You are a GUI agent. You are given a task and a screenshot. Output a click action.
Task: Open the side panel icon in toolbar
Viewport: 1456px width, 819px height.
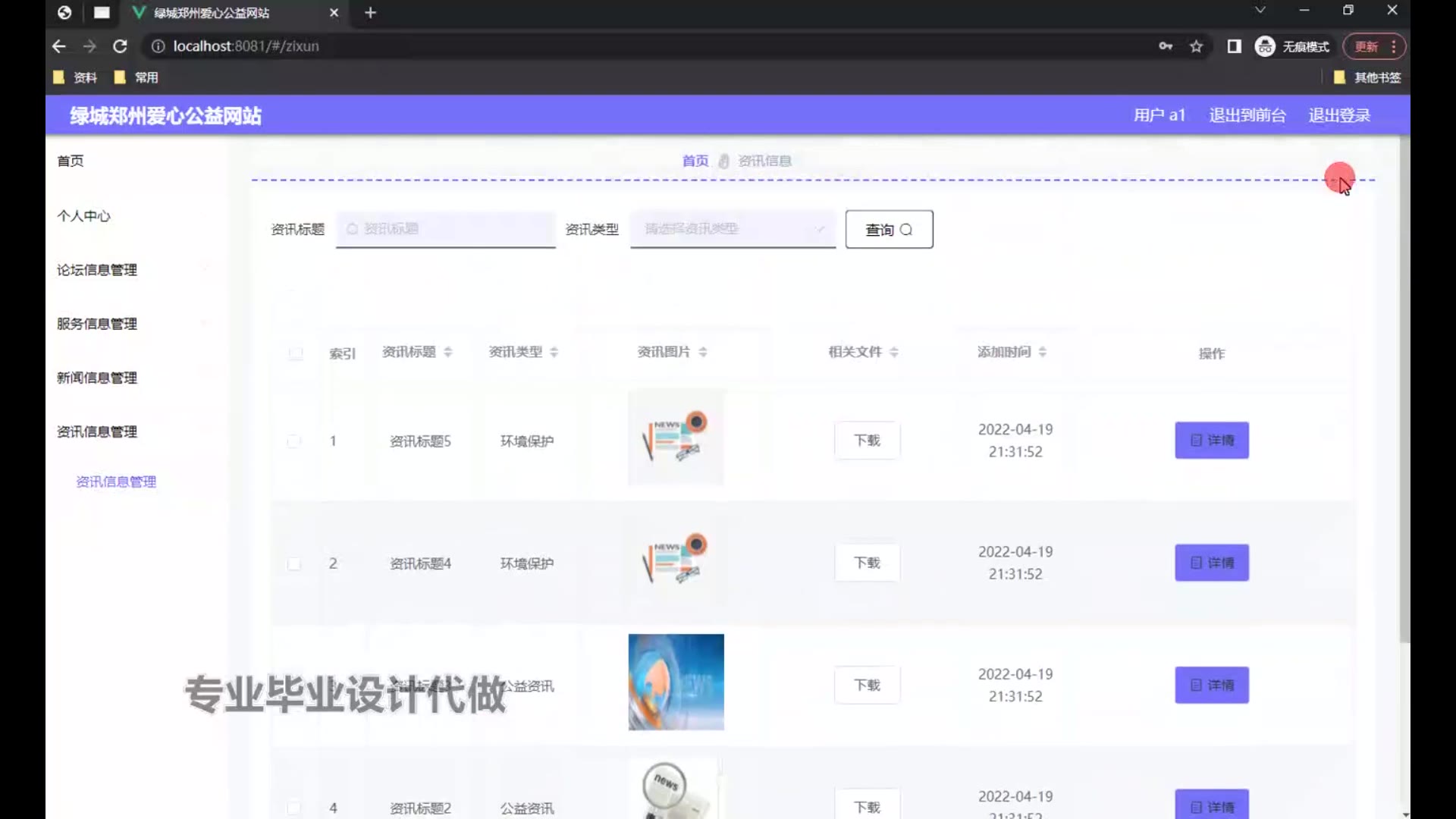[x=1234, y=46]
